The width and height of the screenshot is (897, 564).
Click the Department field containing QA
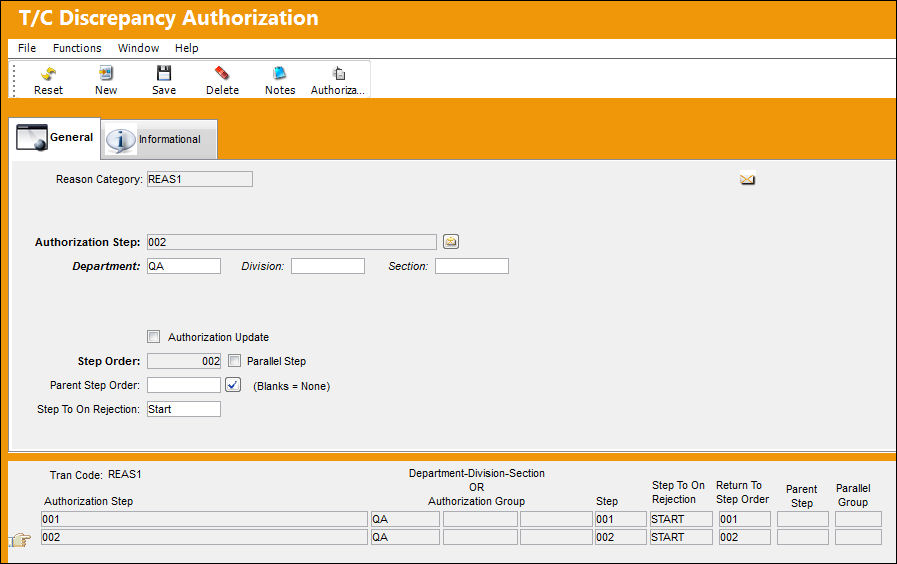point(184,266)
